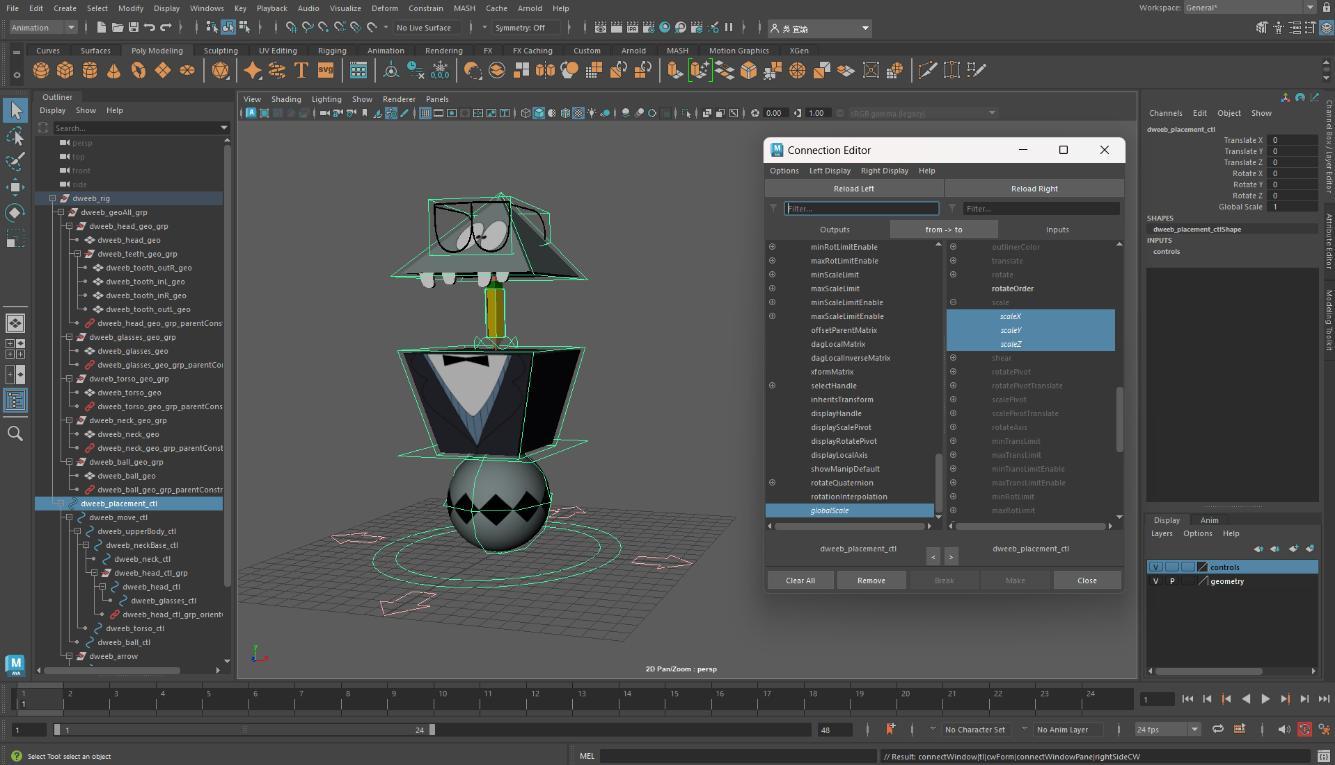Toggle visibility V box of geometry layer

(x=1156, y=581)
